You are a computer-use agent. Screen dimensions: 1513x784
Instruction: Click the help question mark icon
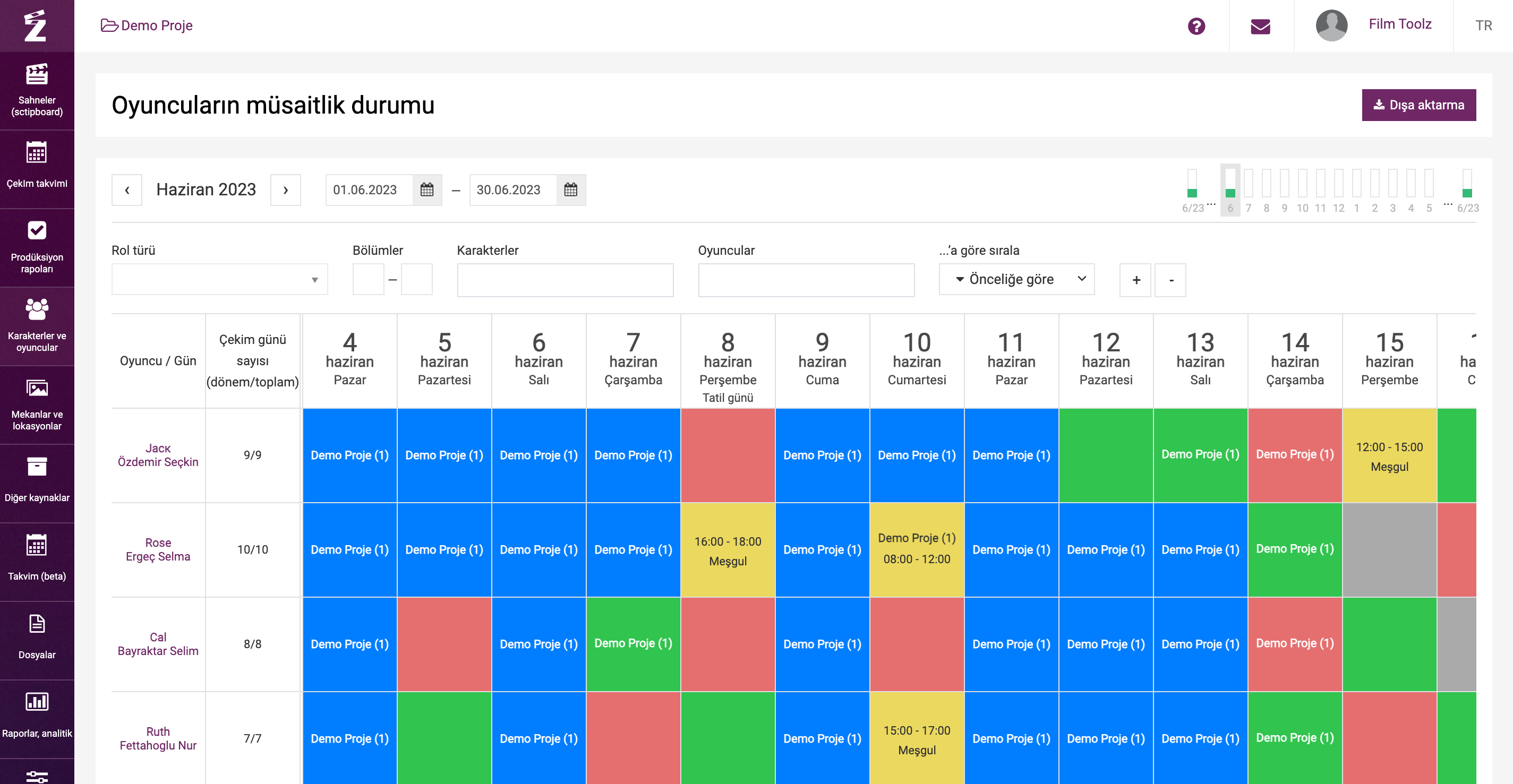coord(1196,26)
